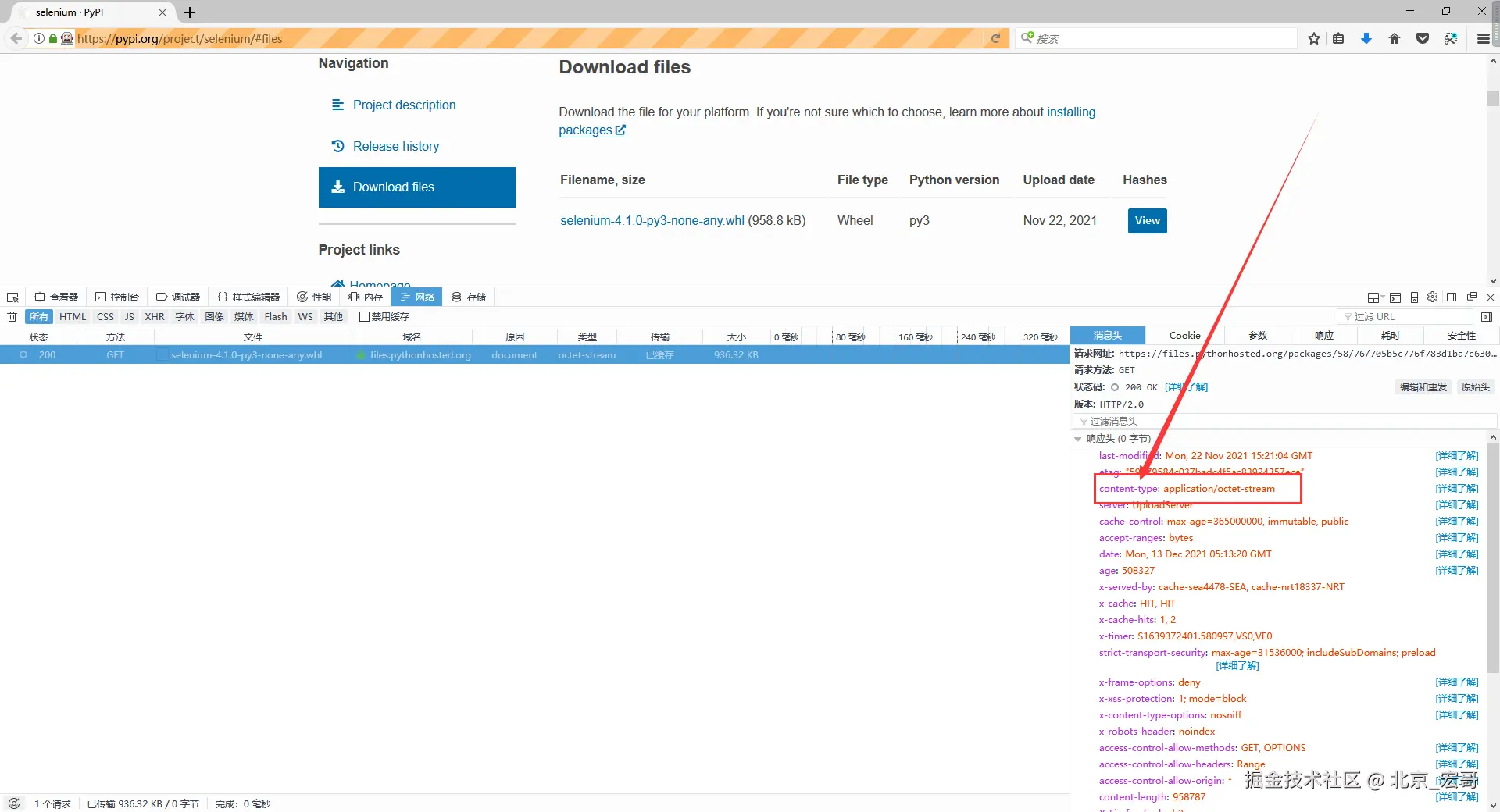This screenshot has height=812, width=1500.
Task: Open the Firefox hamburger menu
Action: (x=1483, y=38)
